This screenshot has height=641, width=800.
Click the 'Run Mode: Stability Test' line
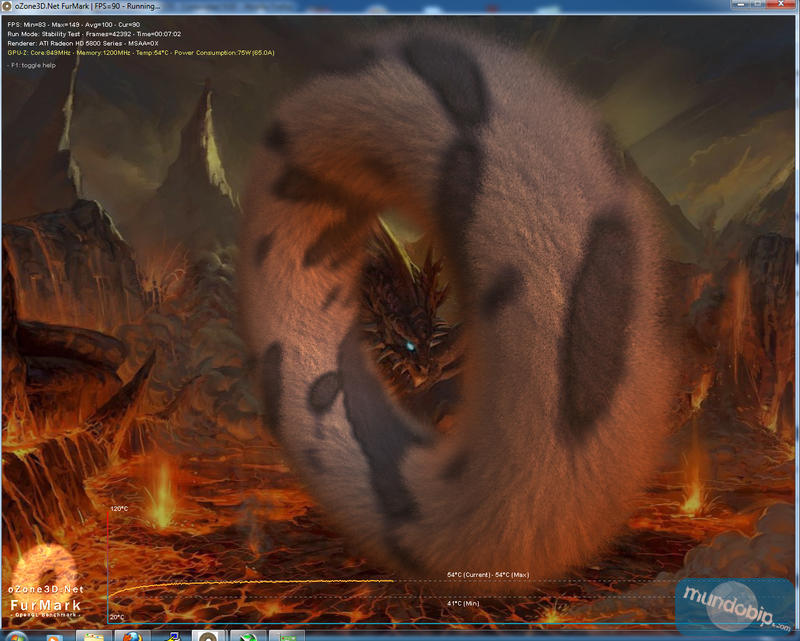tap(94, 34)
